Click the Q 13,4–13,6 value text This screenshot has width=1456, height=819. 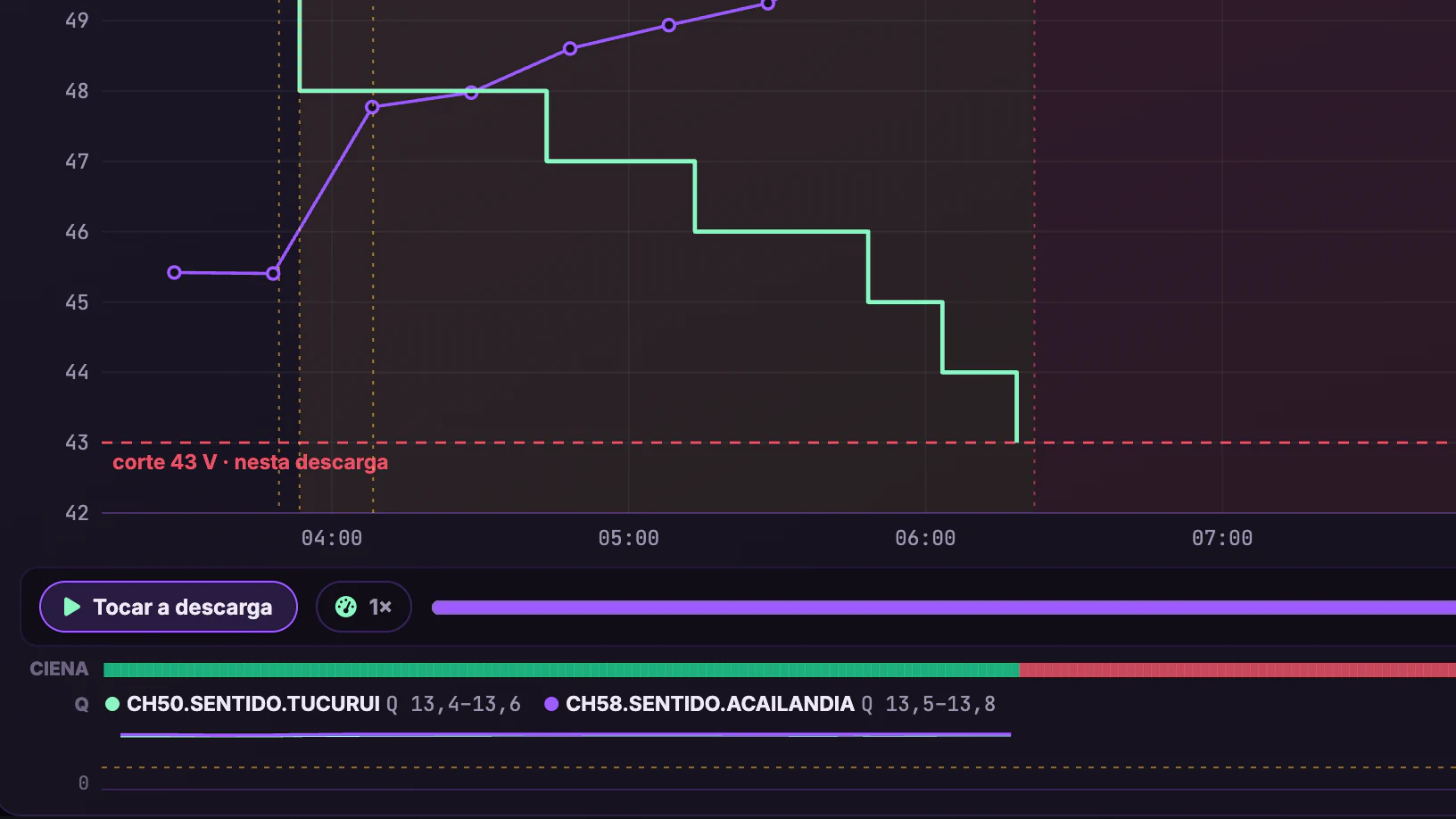(x=454, y=704)
